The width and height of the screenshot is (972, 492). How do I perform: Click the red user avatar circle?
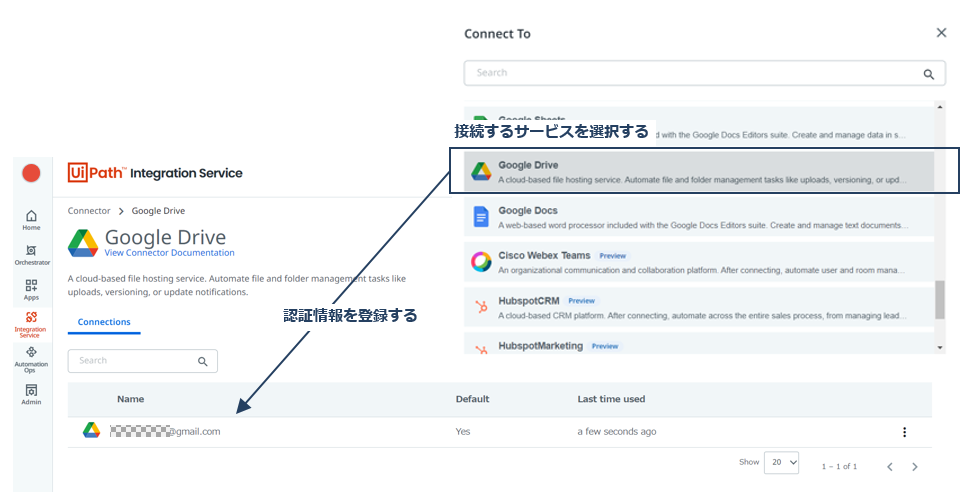click(x=31, y=173)
